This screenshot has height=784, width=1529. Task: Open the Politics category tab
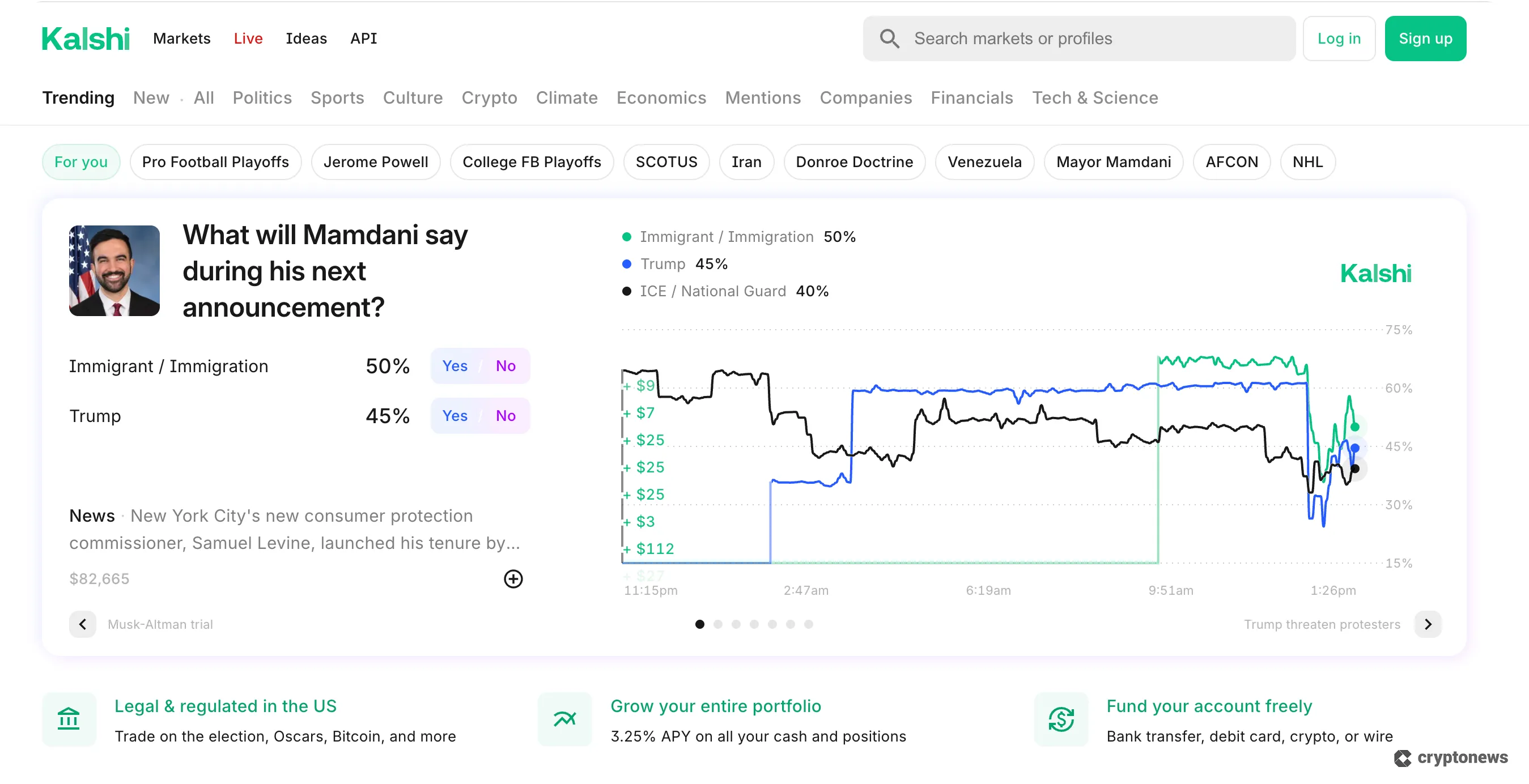(x=262, y=98)
